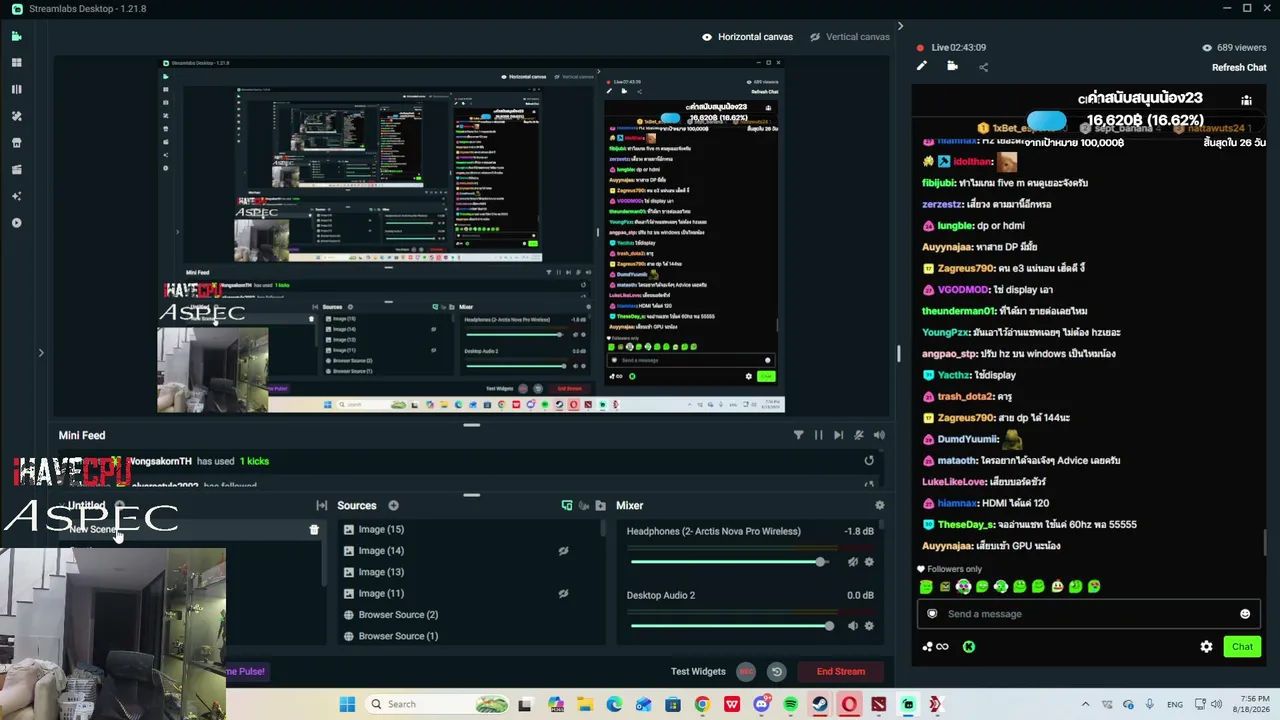Switch ENG input language in tray

1175,704
